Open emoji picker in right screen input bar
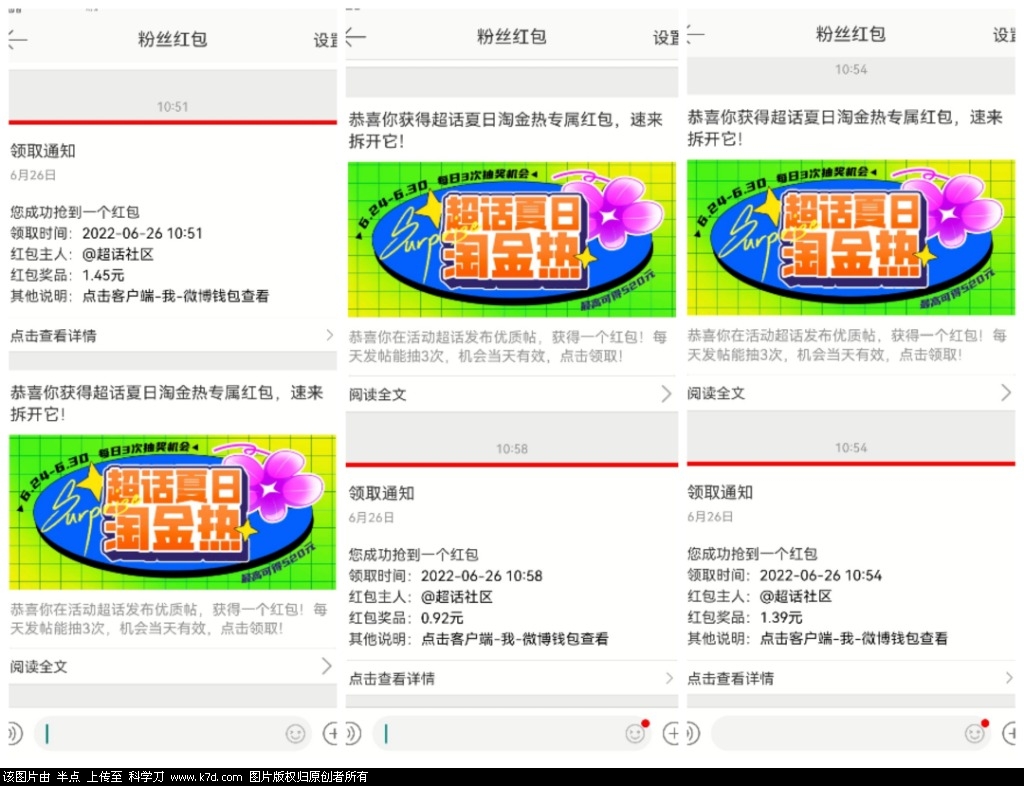The width and height of the screenshot is (1024, 786). 974,734
